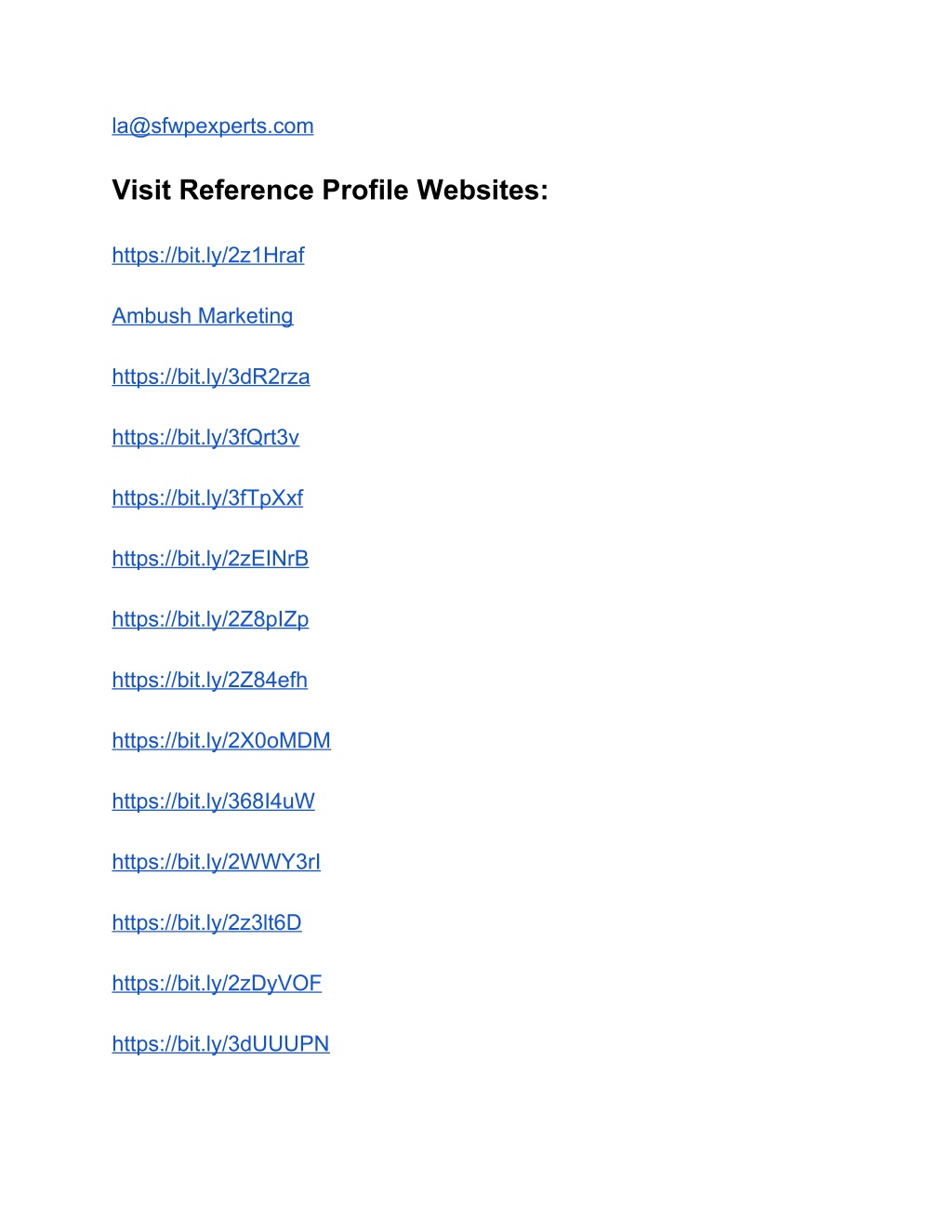Visit link https://bit.ly/368I4uW
Screen dimensions: 952x1232
click(x=214, y=801)
